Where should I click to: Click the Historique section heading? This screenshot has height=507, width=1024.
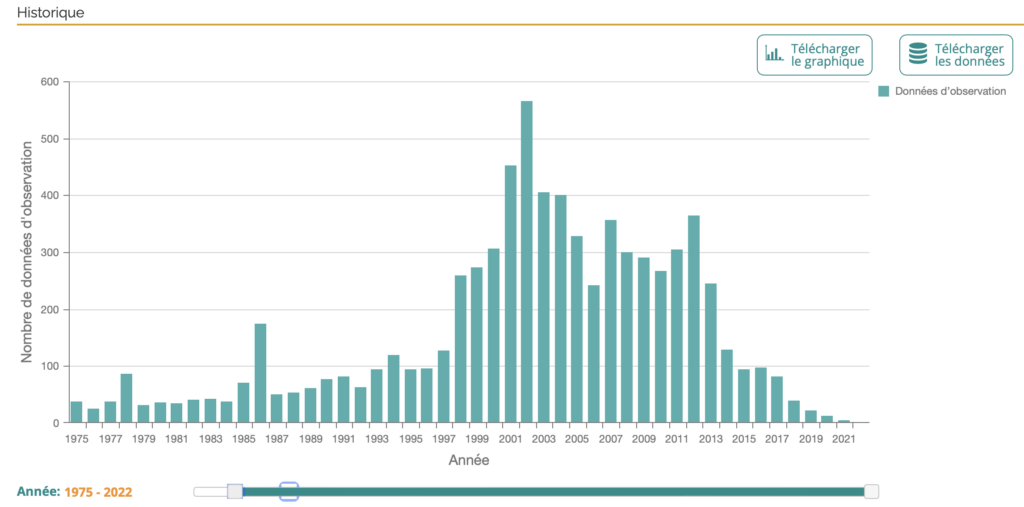(50, 12)
